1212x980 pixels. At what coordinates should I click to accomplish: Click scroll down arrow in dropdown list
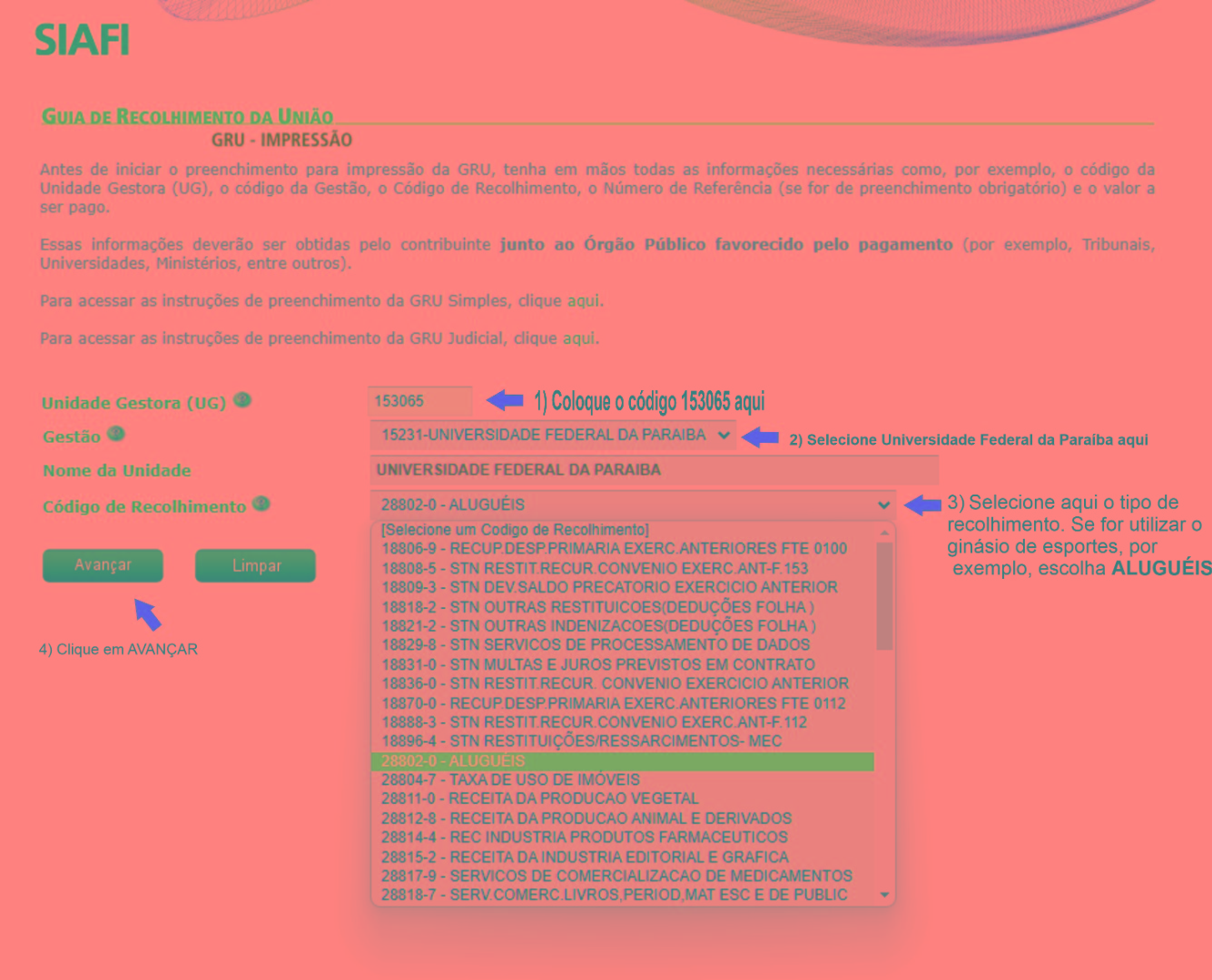[884, 895]
